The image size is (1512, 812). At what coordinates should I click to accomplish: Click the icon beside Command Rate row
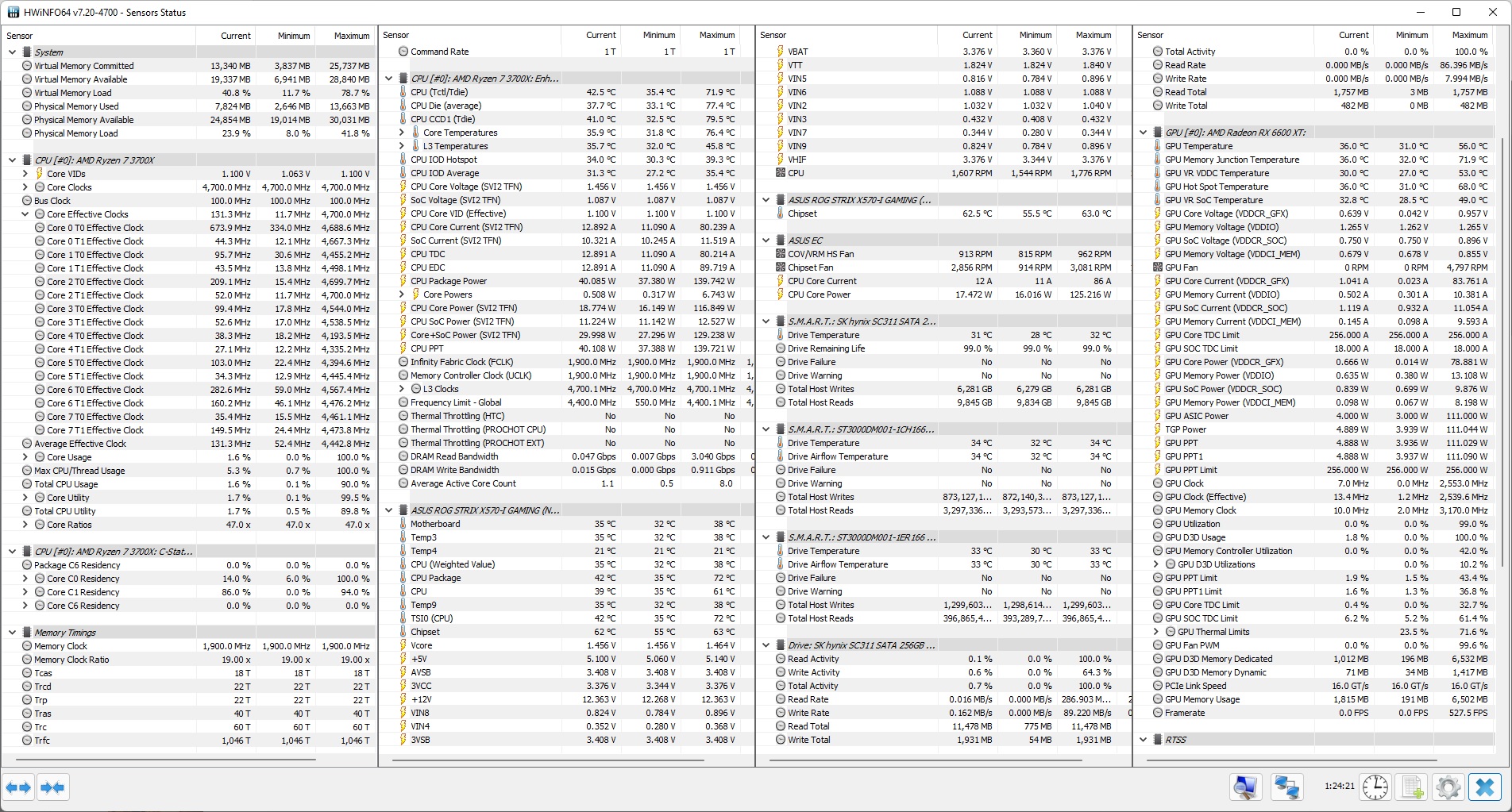click(x=403, y=52)
